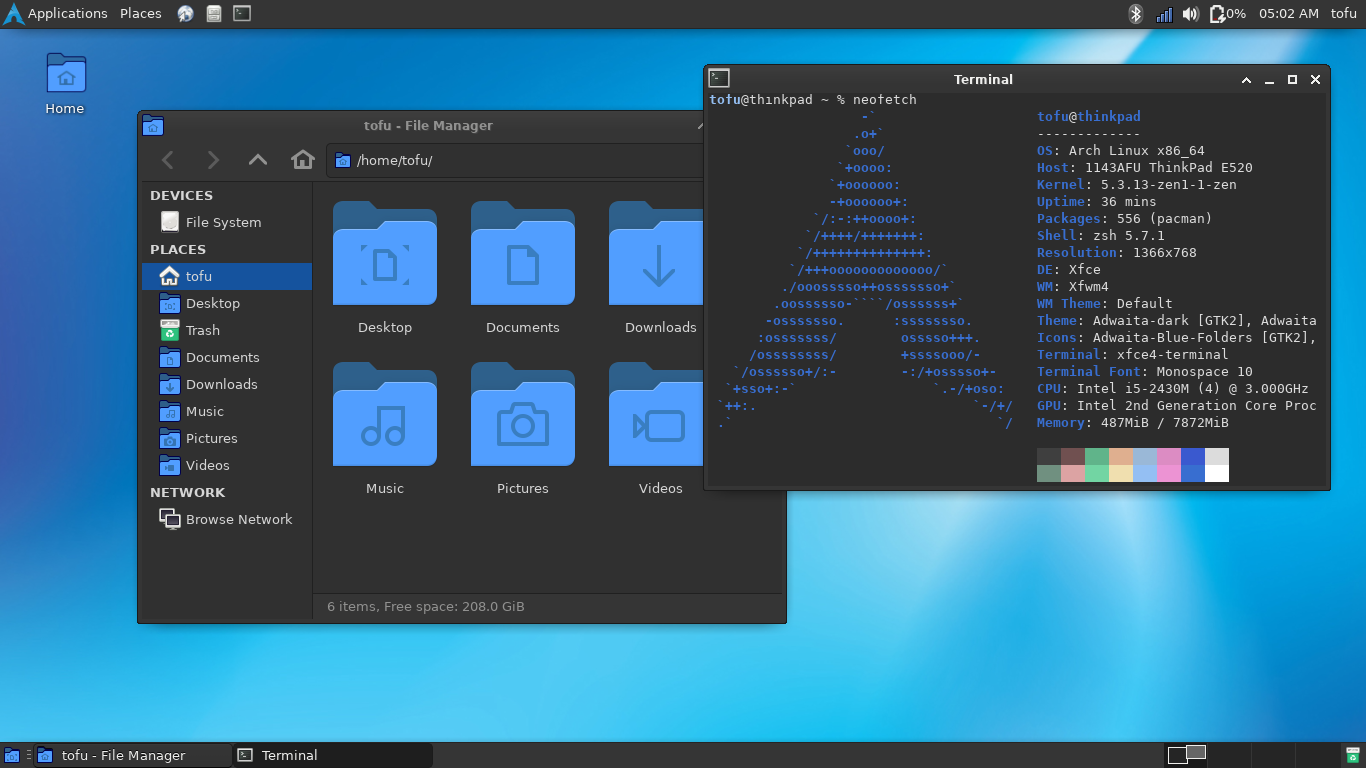Open Videos in the sidebar

tap(226, 465)
